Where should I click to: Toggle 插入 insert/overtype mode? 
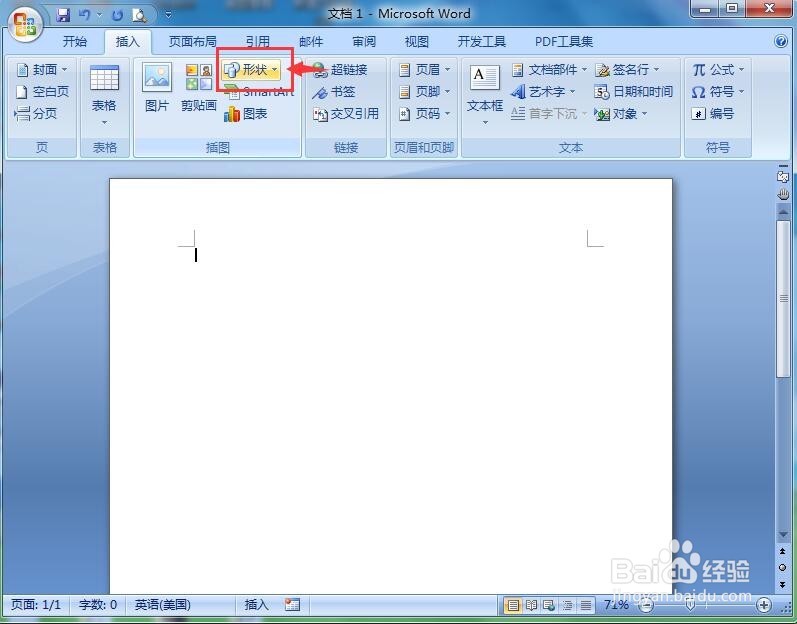tap(256, 605)
